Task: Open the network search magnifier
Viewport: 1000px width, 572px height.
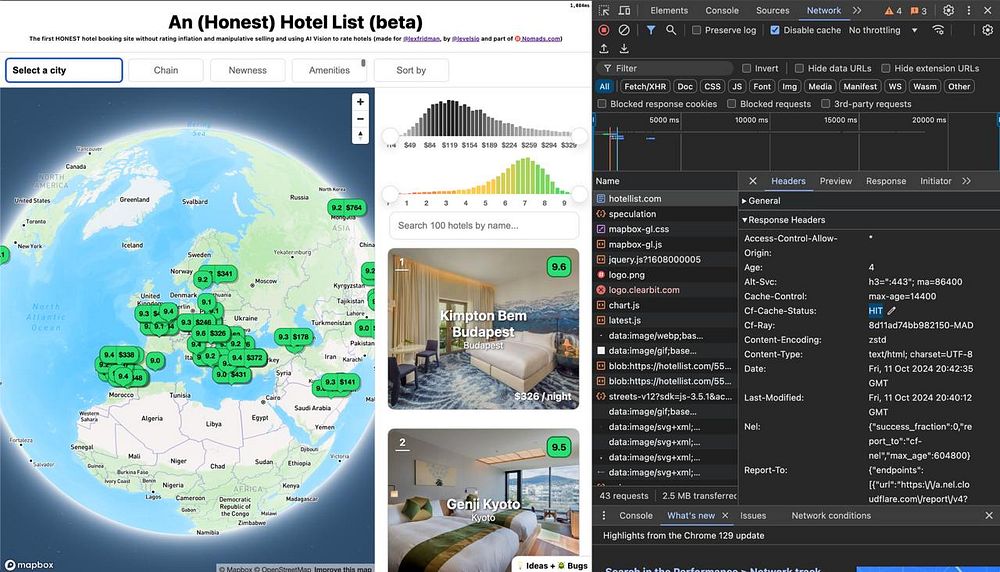Action: click(671, 30)
